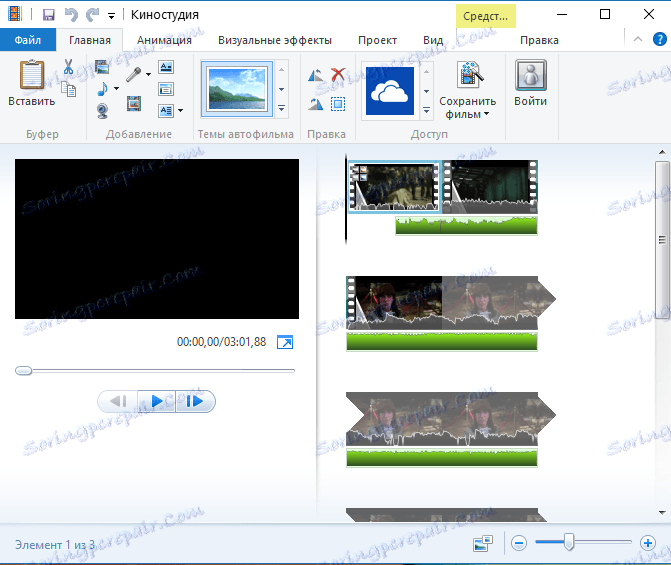The height and width of the screenshot is (565, 671).
Task: Expand the Record narration dropdown arrow
Action: pos(148,74)
